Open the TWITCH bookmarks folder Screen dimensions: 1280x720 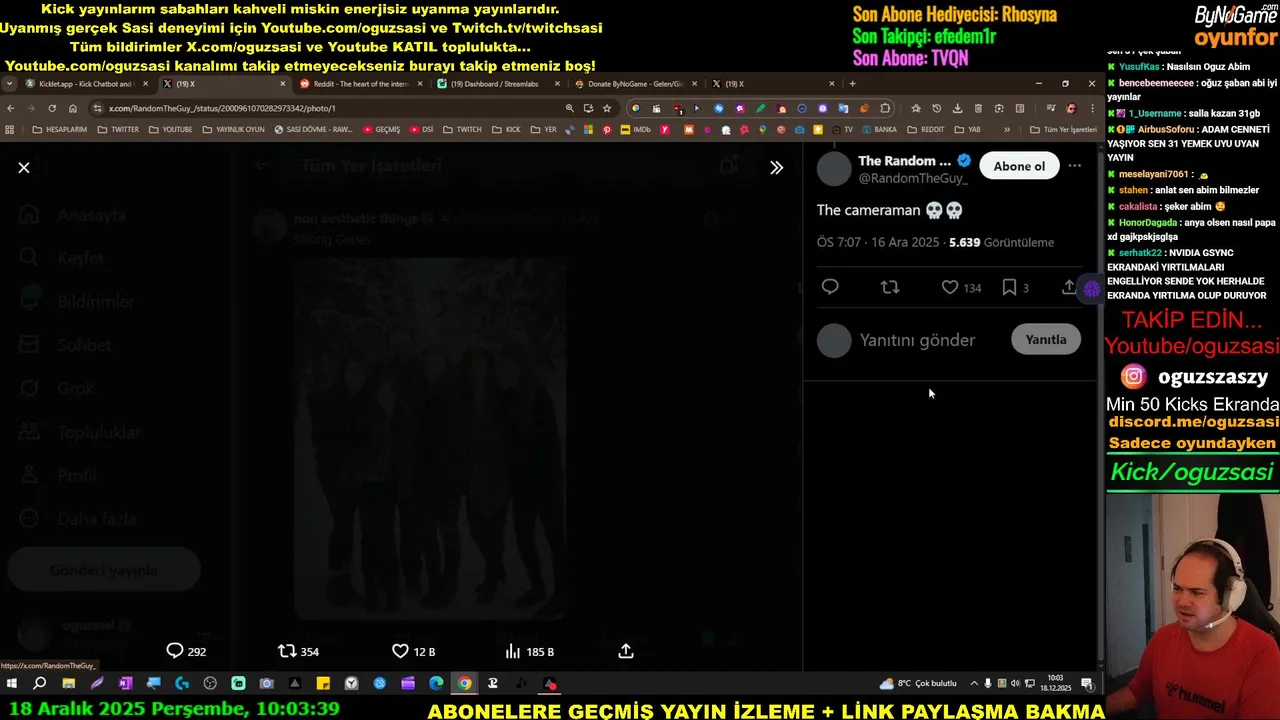pyautogui.click(x=461, y=129)
